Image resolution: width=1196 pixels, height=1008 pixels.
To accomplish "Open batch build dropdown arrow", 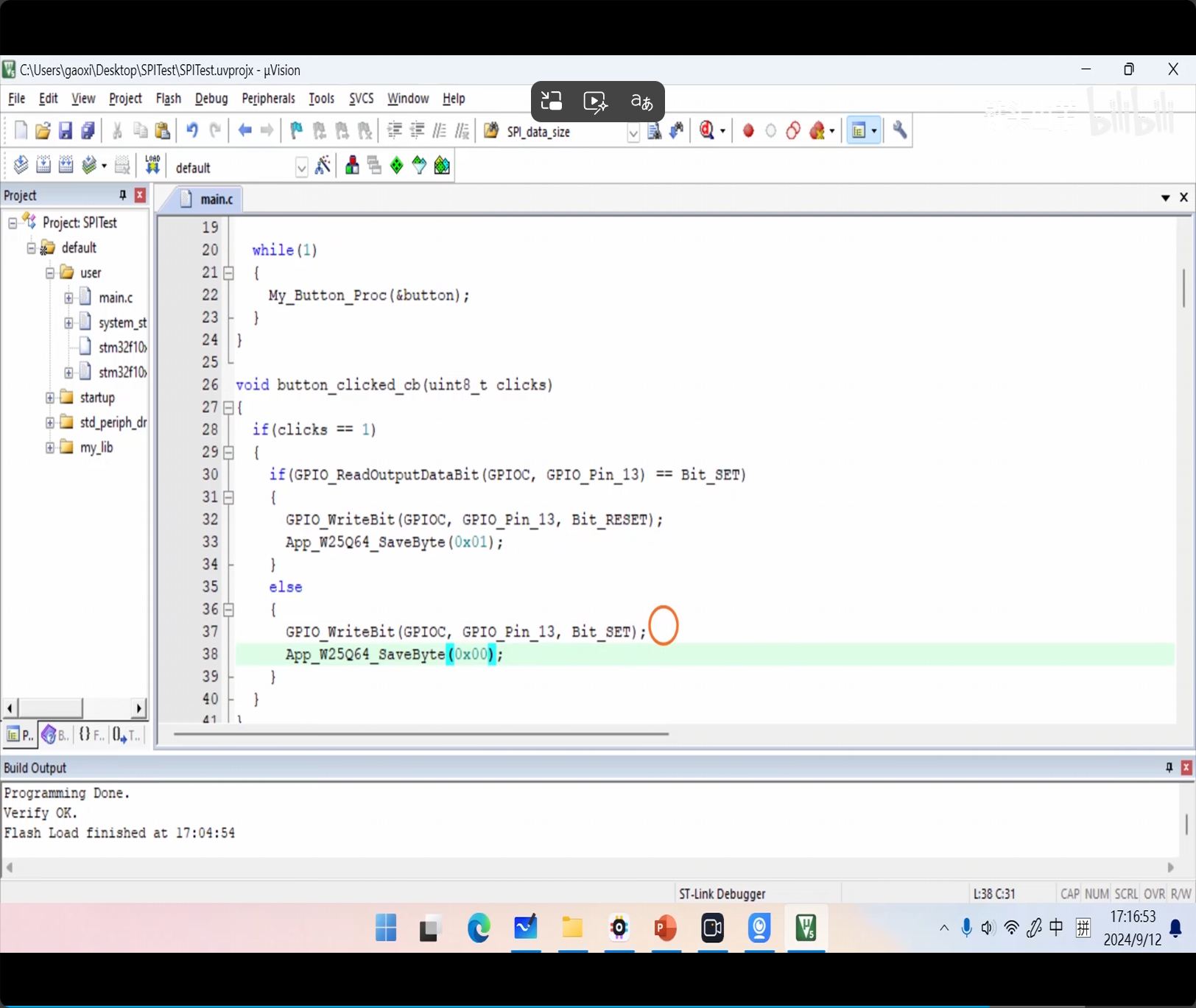I will [104, 166].
